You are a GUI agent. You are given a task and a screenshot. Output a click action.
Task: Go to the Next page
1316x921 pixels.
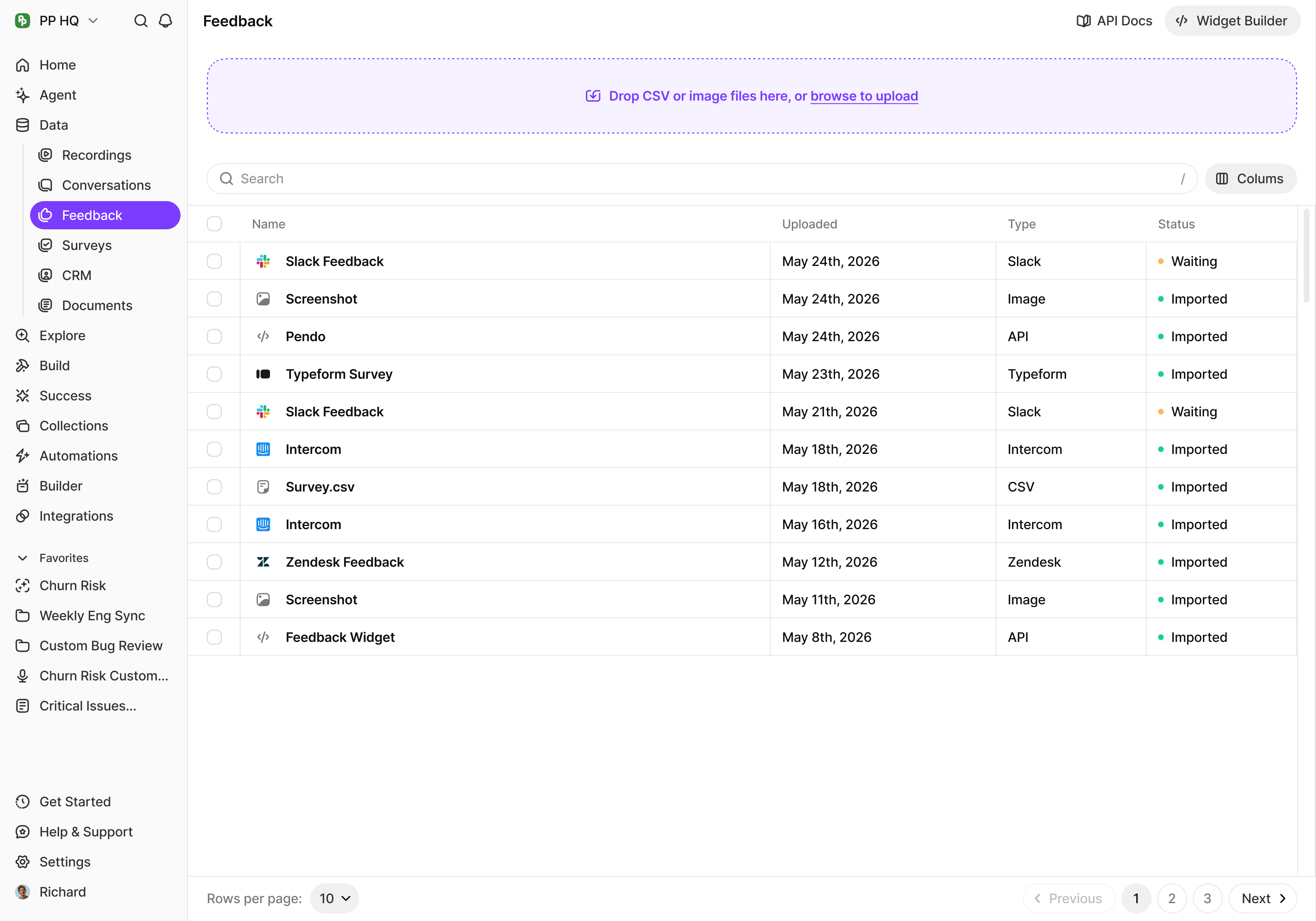(1263, 899)
